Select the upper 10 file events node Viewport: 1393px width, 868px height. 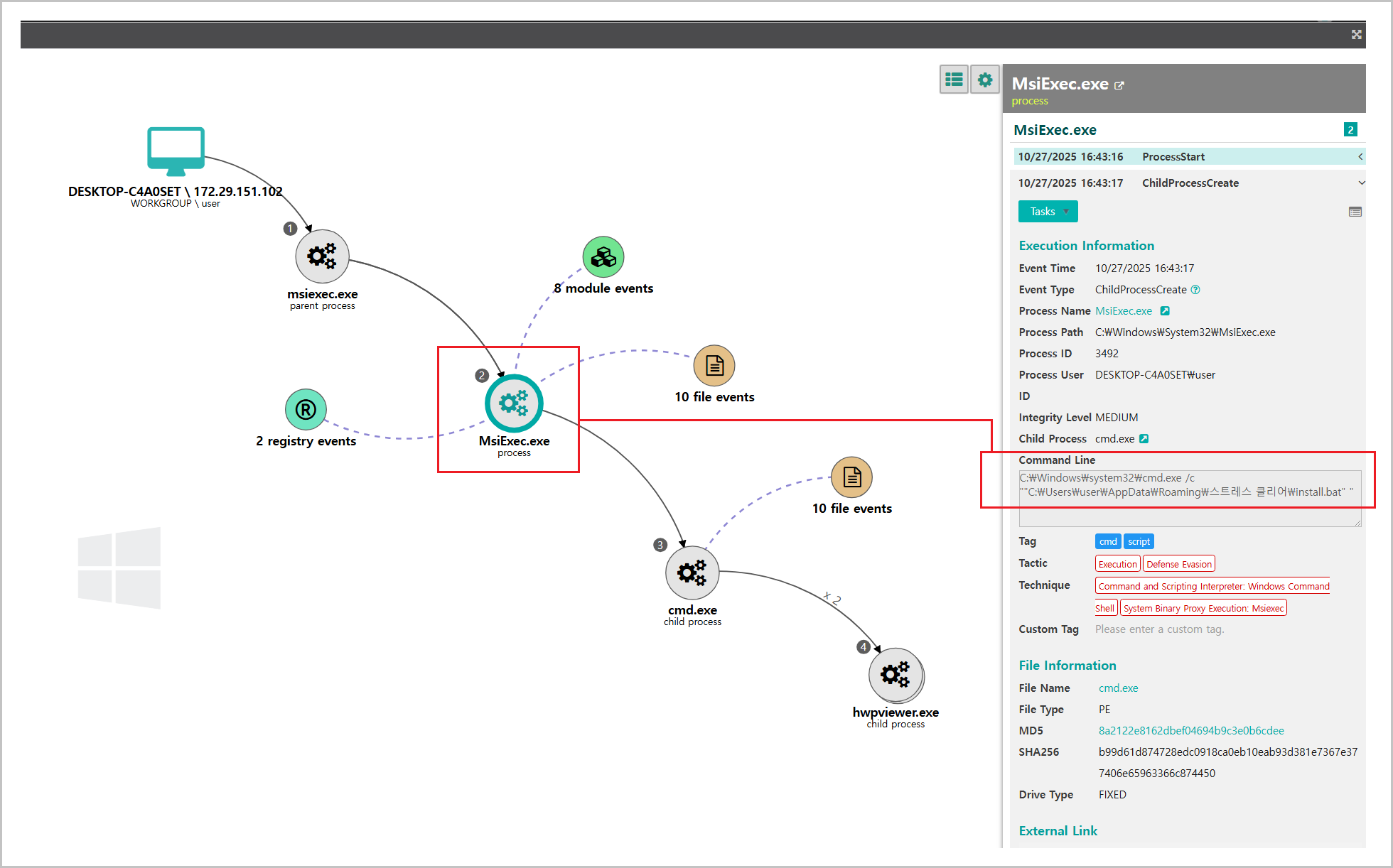click(714, 366)
